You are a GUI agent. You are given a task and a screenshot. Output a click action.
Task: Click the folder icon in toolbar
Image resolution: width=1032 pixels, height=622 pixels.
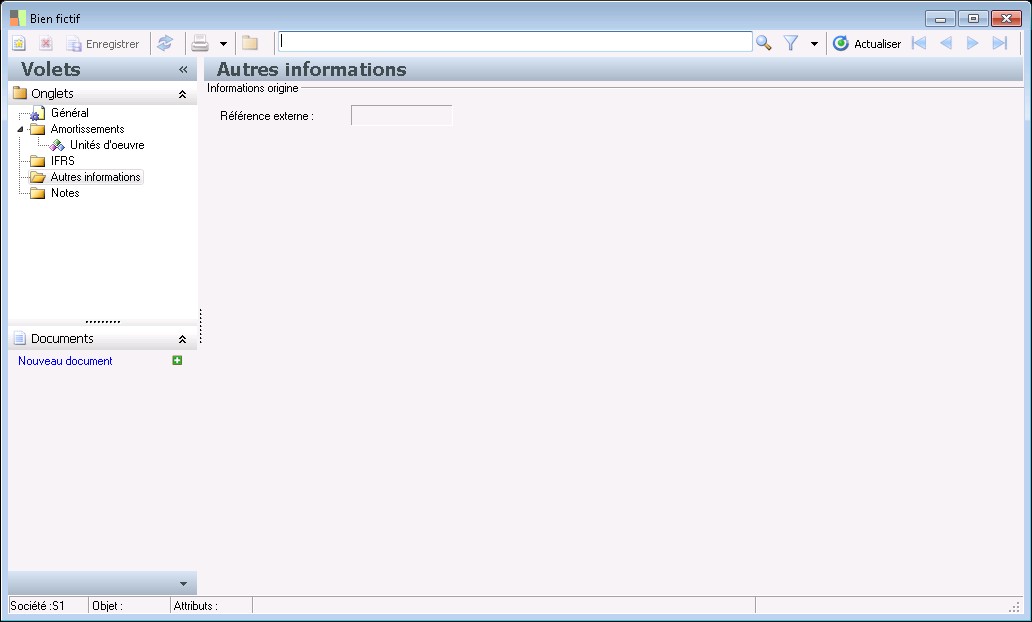[x=249, y=43]
